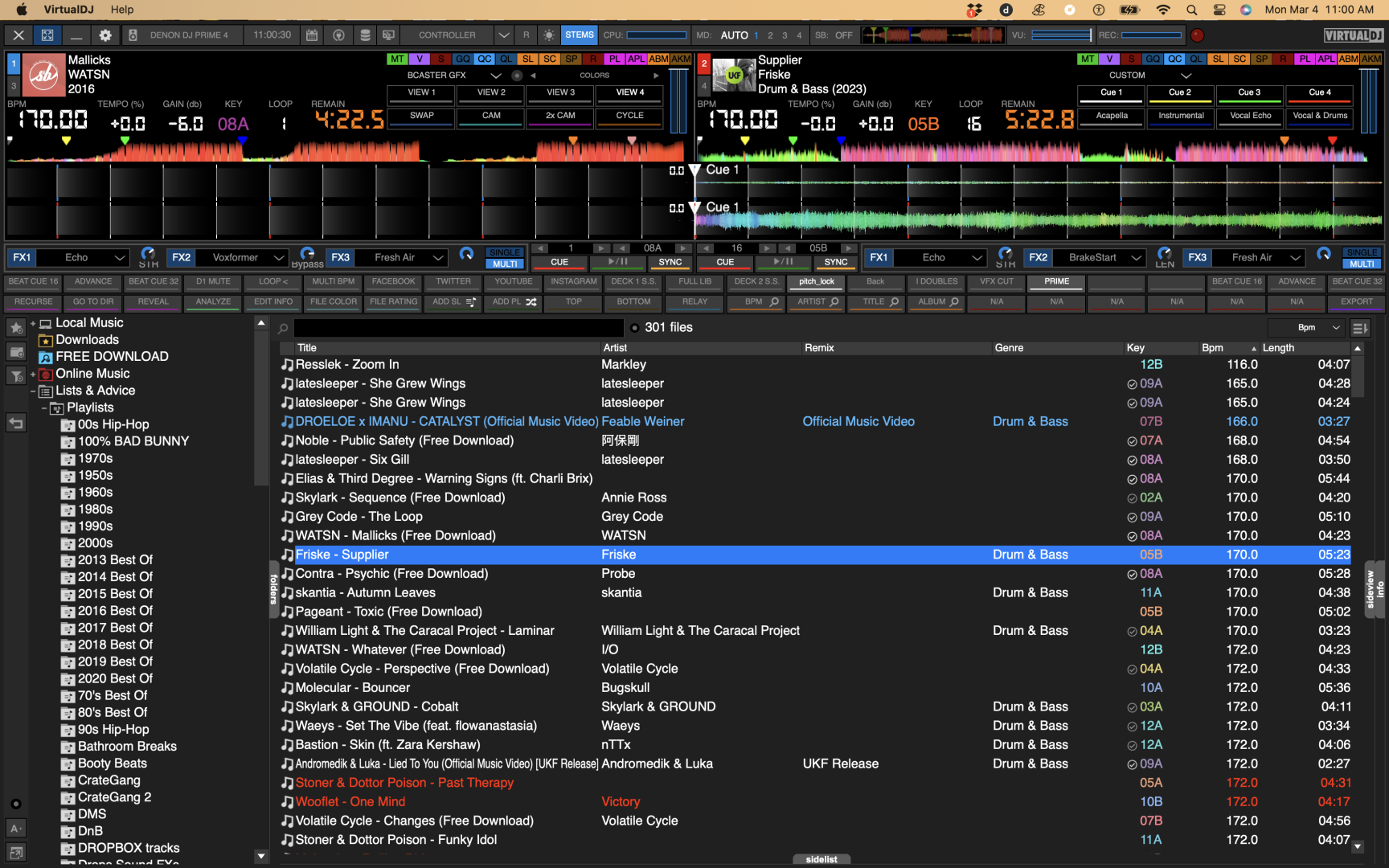This screenshot has width=1389, height=868.
Task: Select the DnB playlist in sidebar
Action: [90, 831]
